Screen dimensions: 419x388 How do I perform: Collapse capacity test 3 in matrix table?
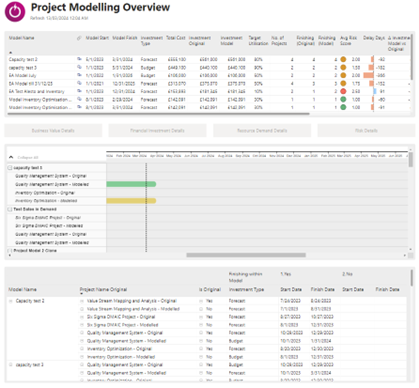(10, 365)
